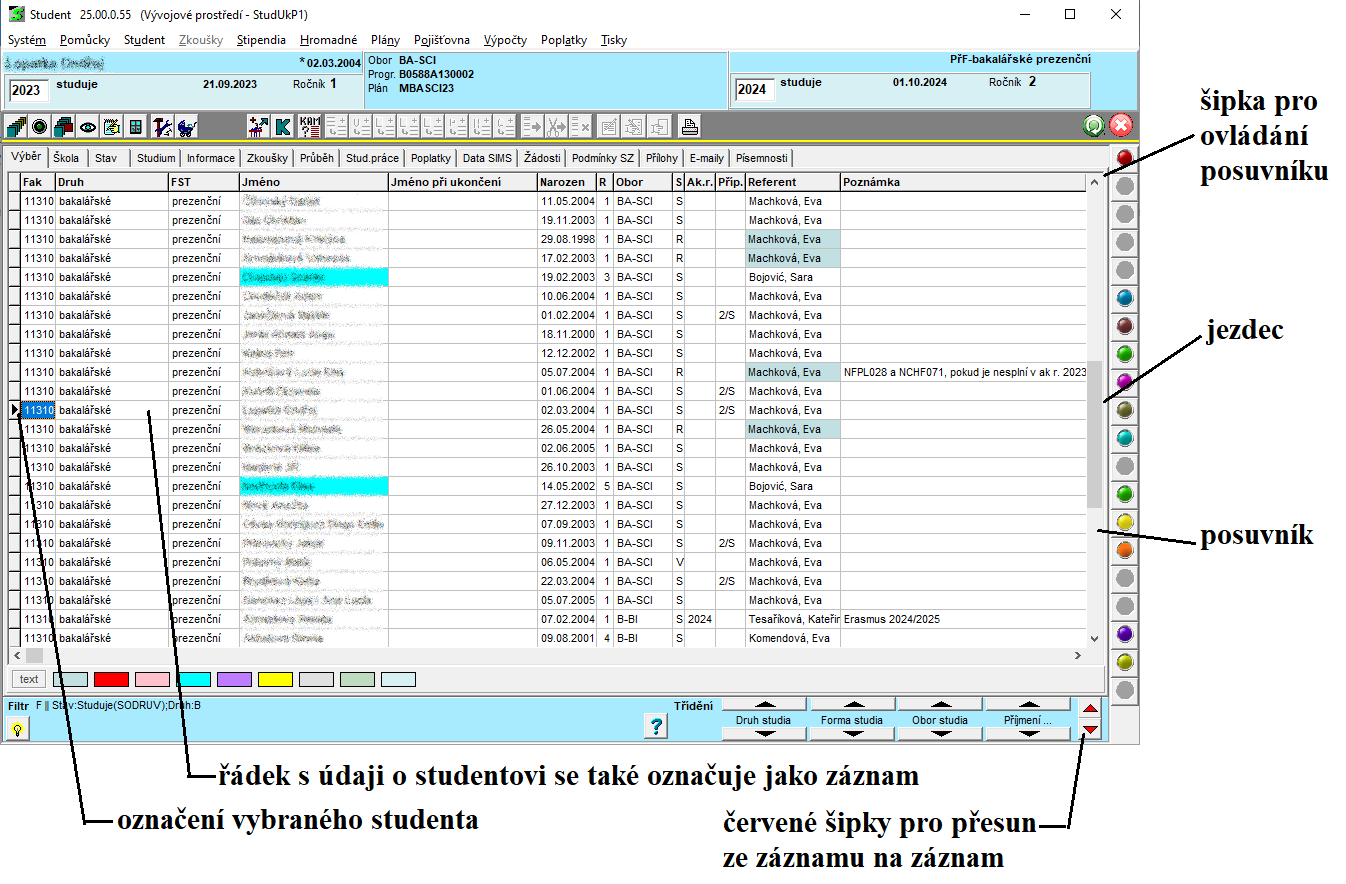Select the yellow color swatch
Screen dimensions: 1346x884
(275, 680)
